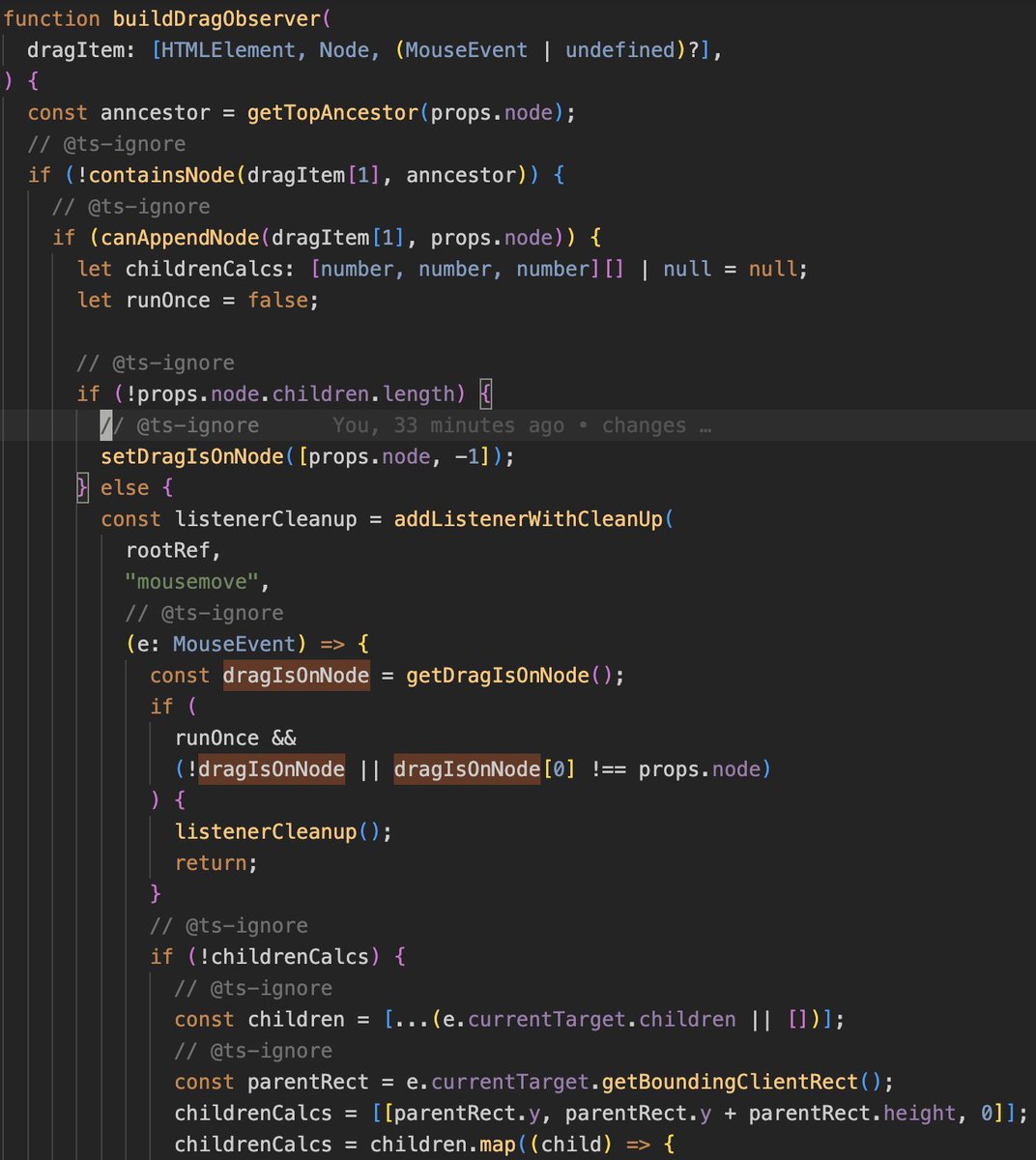Click the getBoundingClientRect method call
This screenshot has width=1036, height=1160.
[729, 1082]
